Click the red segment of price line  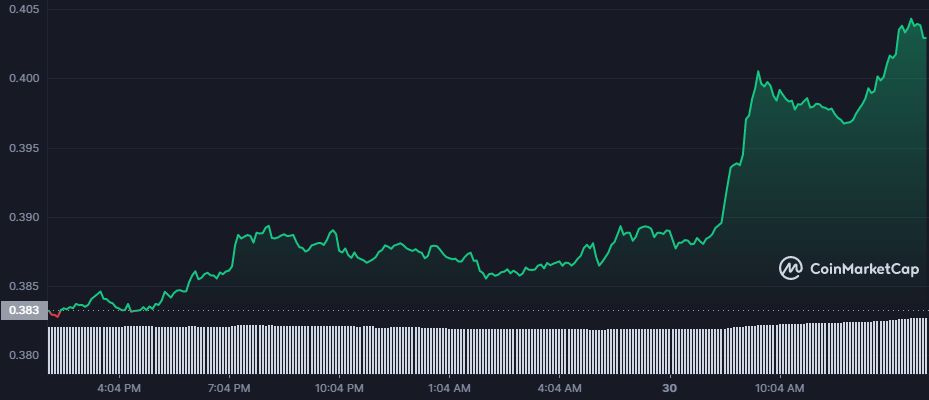(55, 315)
